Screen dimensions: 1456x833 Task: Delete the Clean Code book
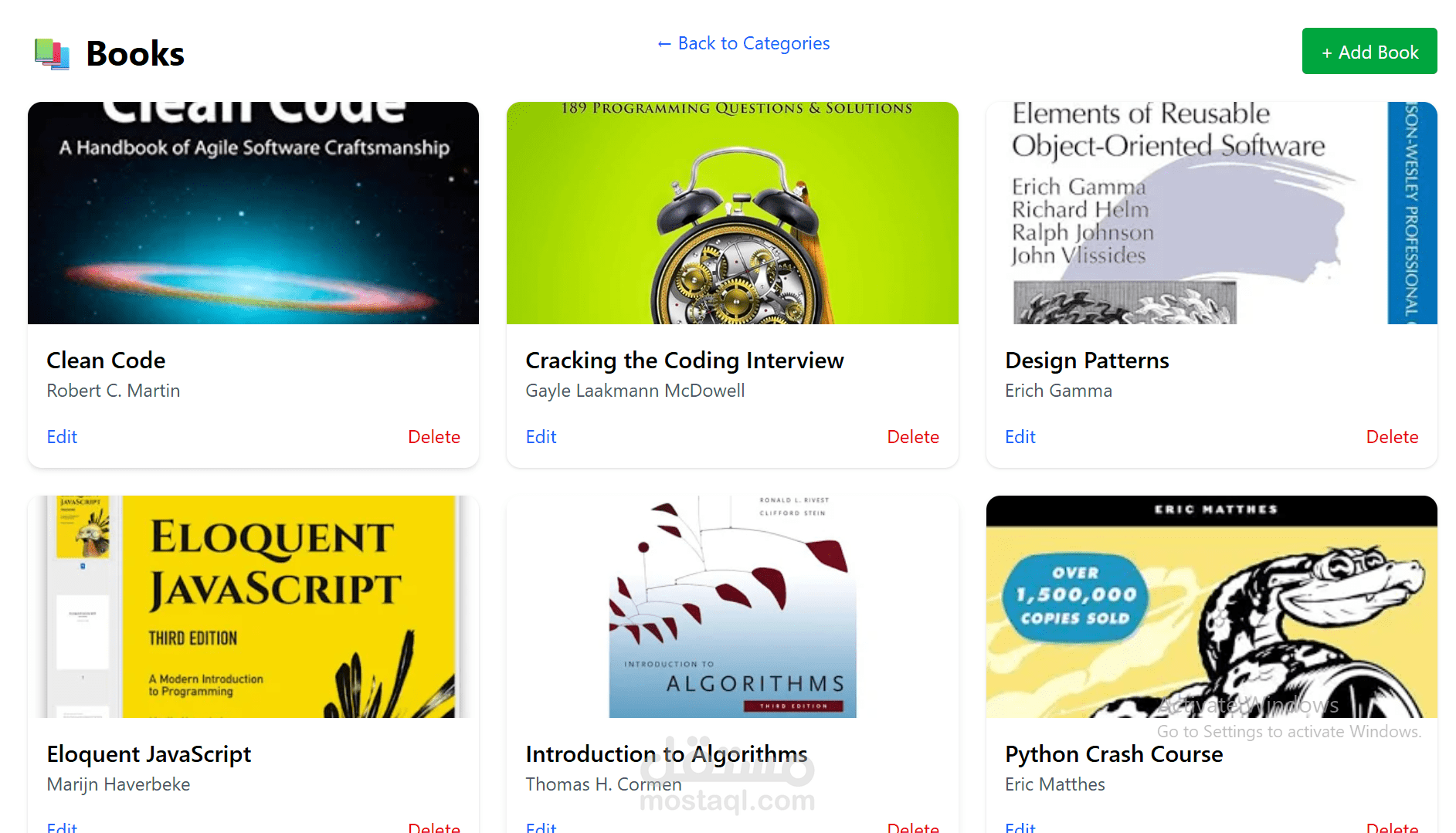434,437
